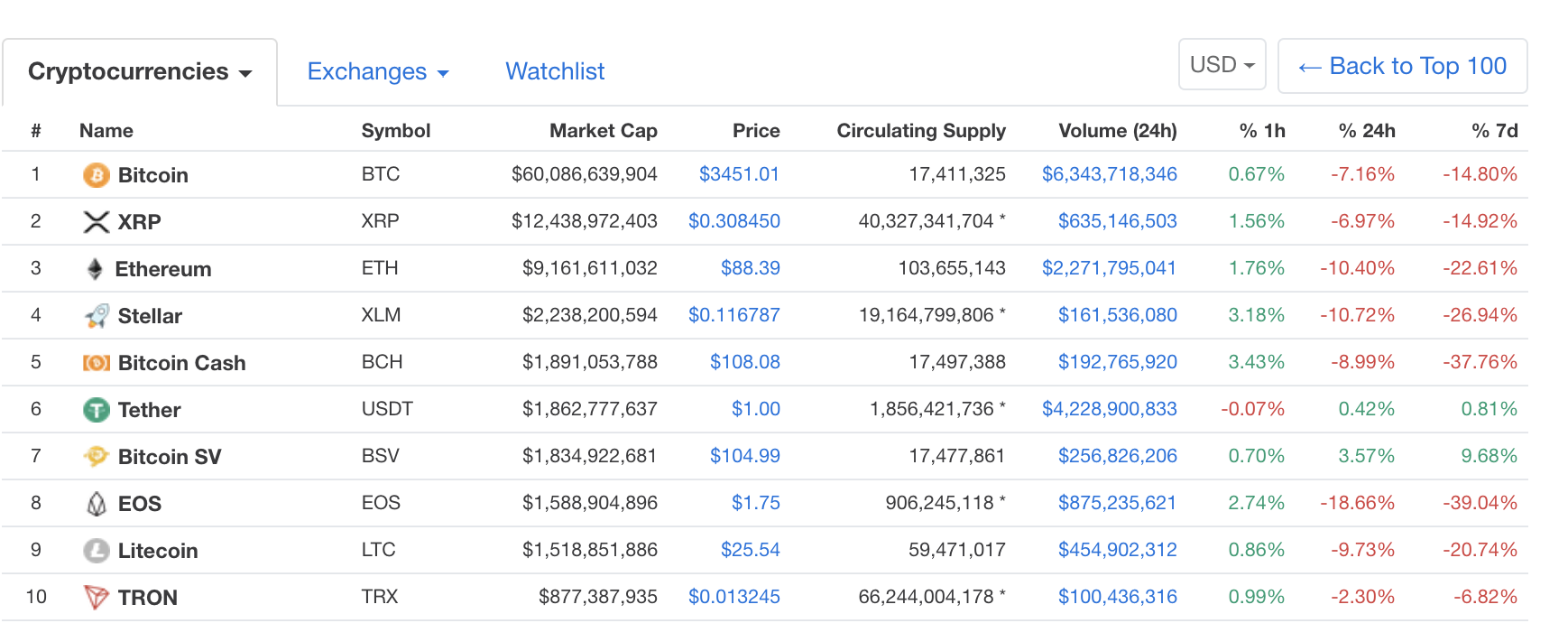The width and height of the screenshot is (1568, 623).
Task: Click the Ethereum diamond logo icon
Action: pyautogui.click(x=95, y=269)
